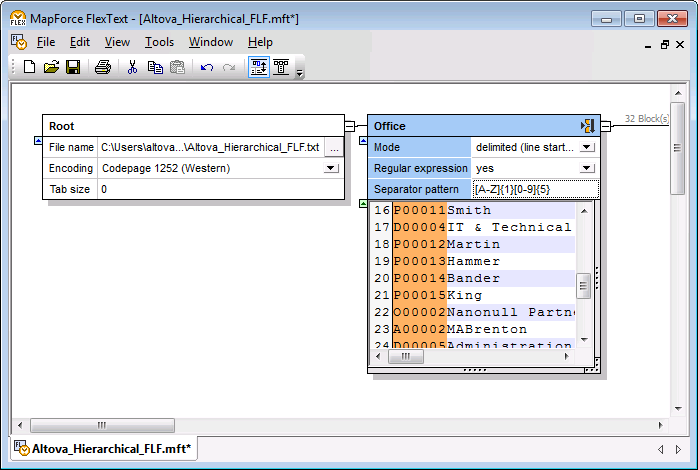
Task: Click the New file toolbar icon
Action: click(29, 67)
